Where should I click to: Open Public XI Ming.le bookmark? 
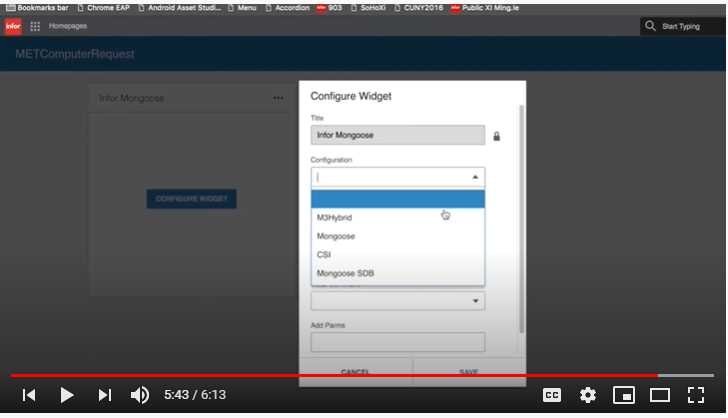(x=485, y=8)
